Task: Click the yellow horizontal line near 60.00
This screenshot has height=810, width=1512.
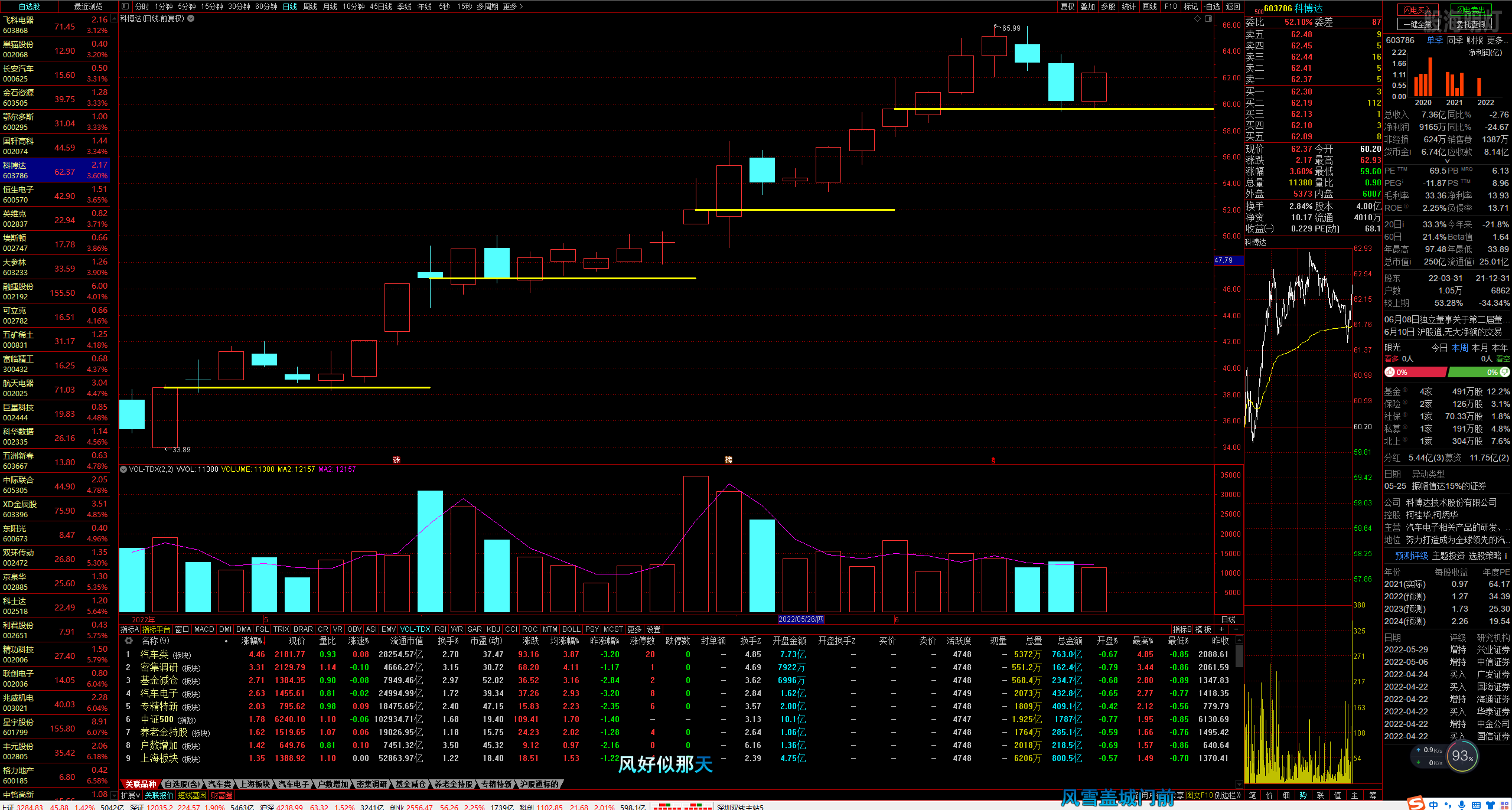Action: point(1053,109)
